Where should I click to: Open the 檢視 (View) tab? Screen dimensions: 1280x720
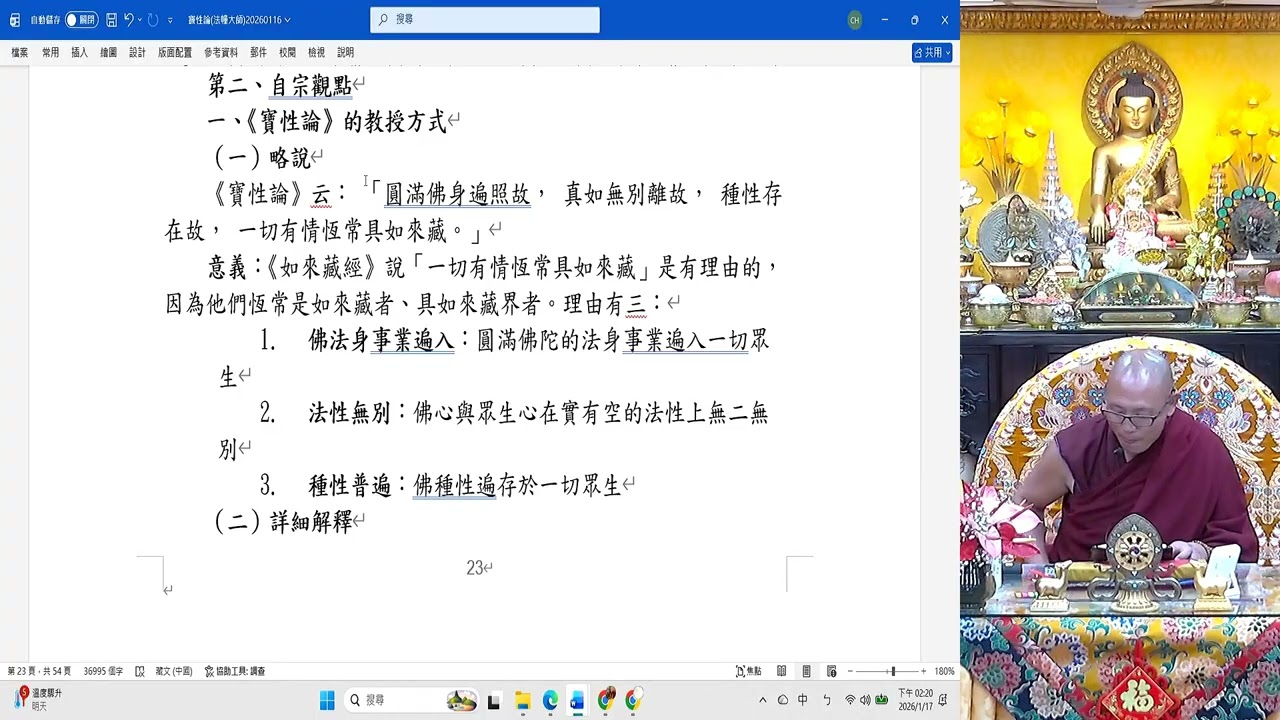pyautogui.click(x=316, y=52)
